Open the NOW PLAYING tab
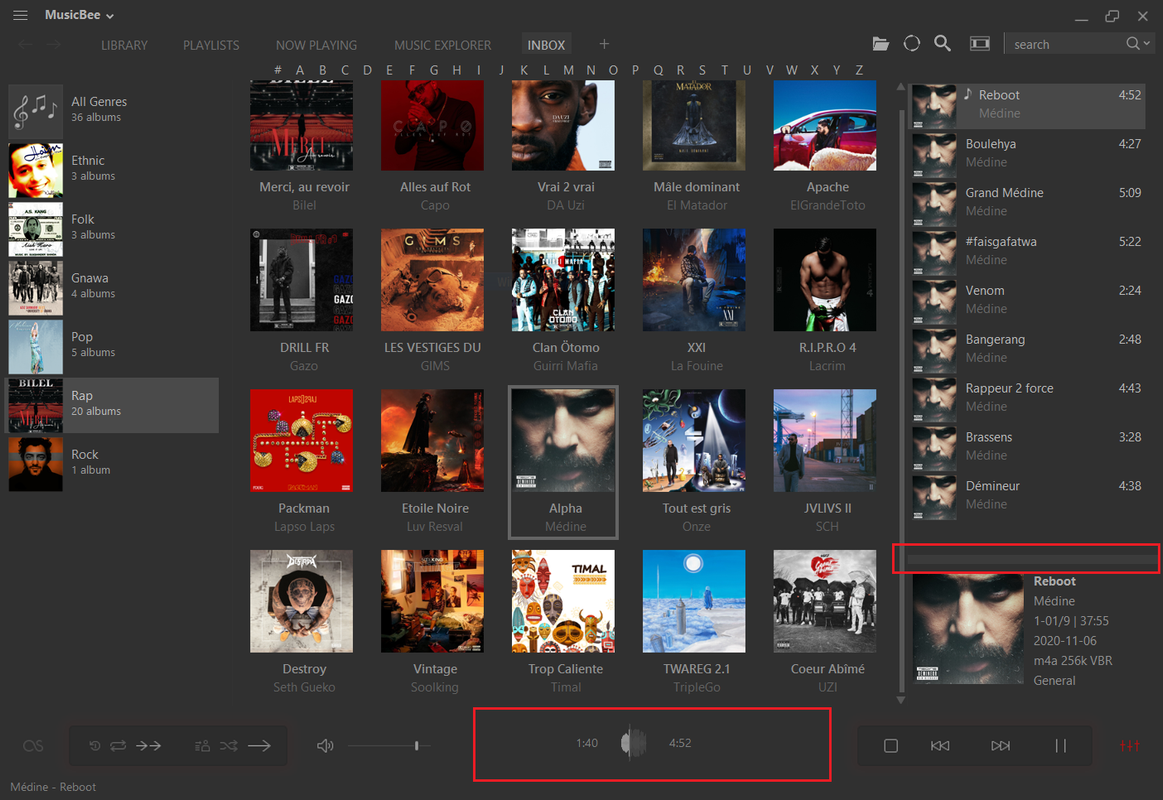The width and height of the screenshot is (1163, 800). (316, 45)
